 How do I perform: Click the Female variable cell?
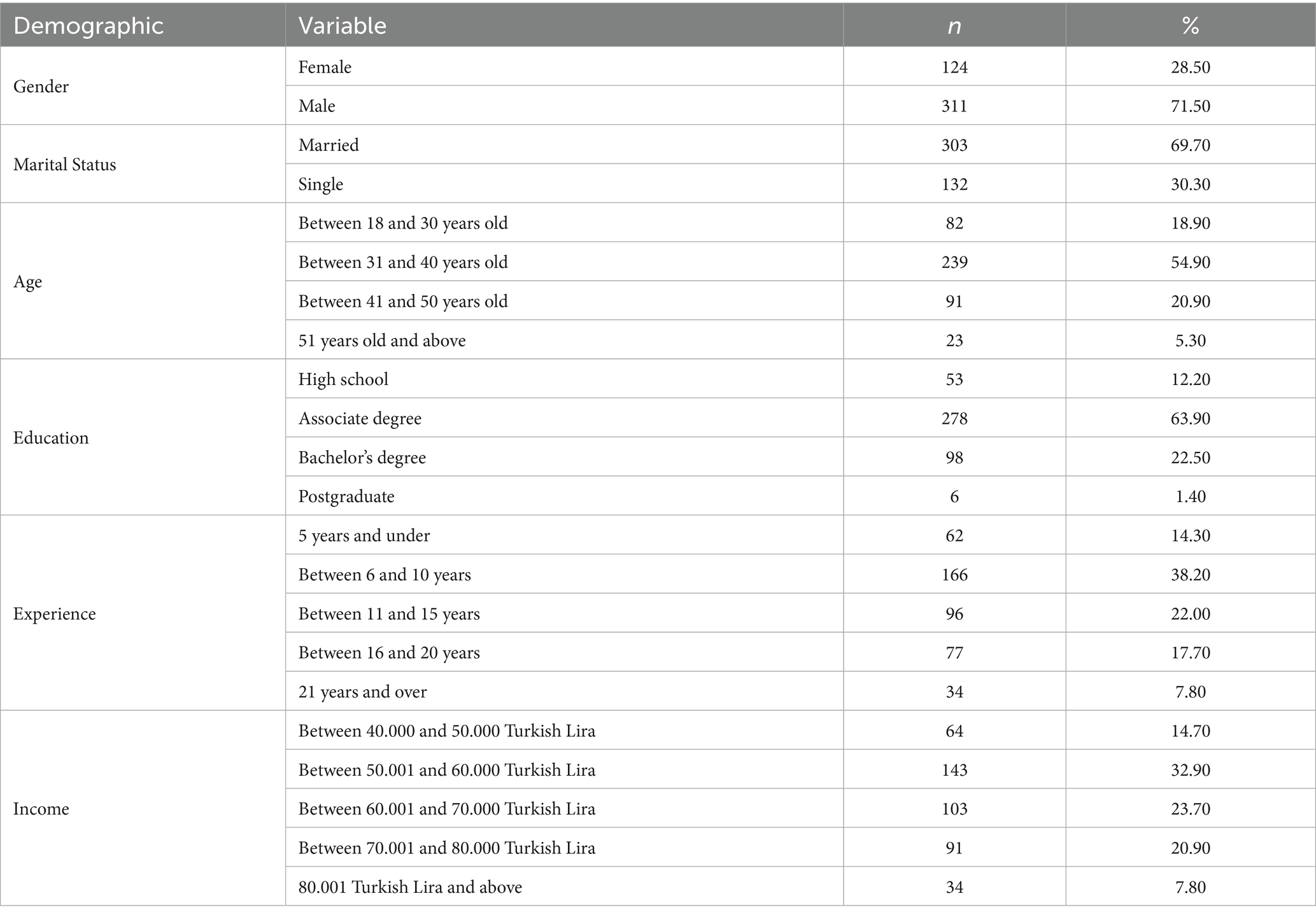click(325, 67)
